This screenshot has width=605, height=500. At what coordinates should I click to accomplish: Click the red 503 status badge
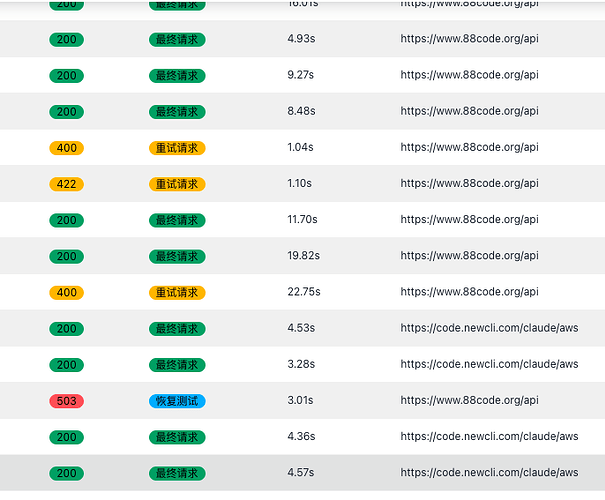click(66, 401)
